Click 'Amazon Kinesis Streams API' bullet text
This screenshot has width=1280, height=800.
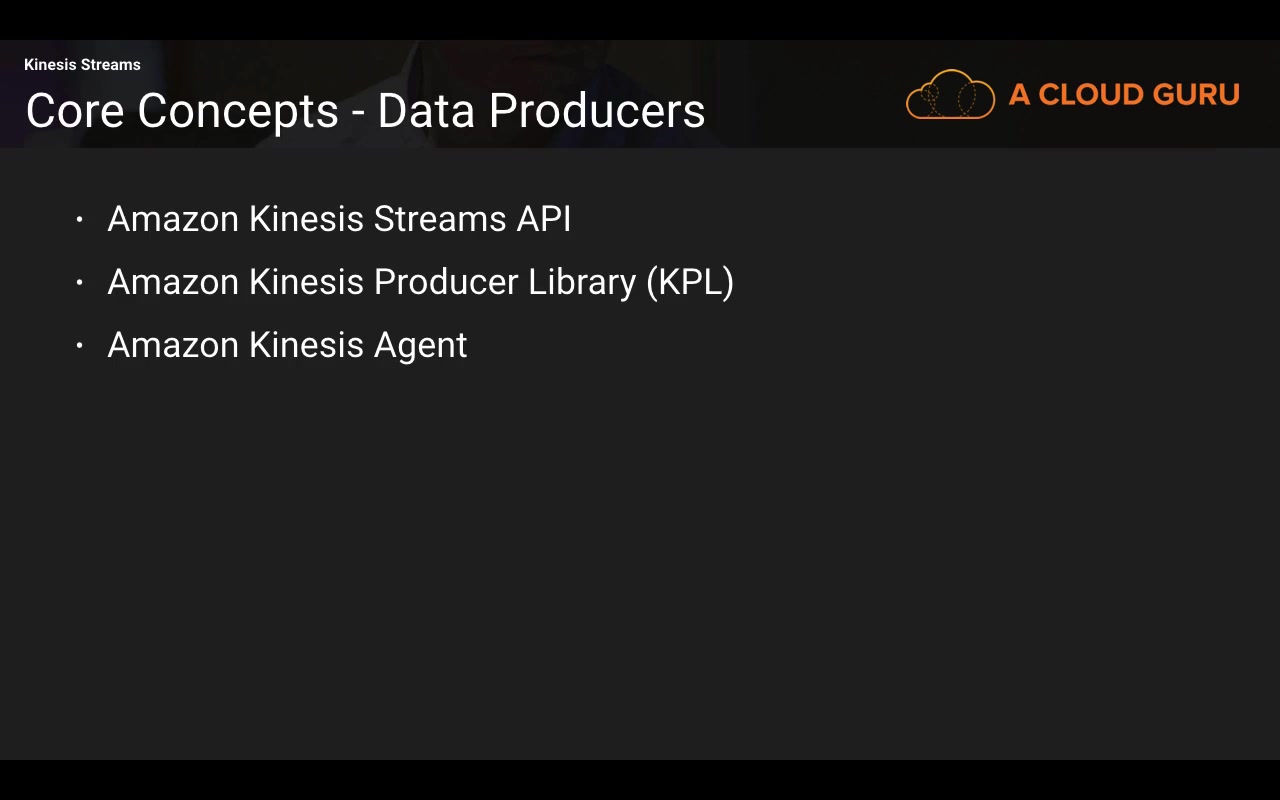pyautogui.click(x=339, y=219)
